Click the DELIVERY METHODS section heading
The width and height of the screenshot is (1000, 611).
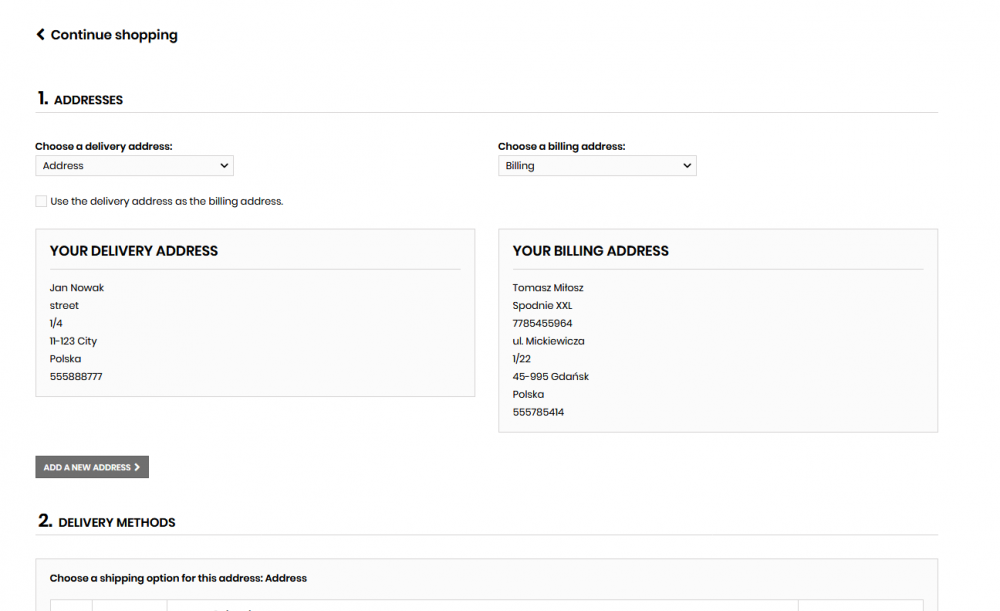[x=116, y=522]
